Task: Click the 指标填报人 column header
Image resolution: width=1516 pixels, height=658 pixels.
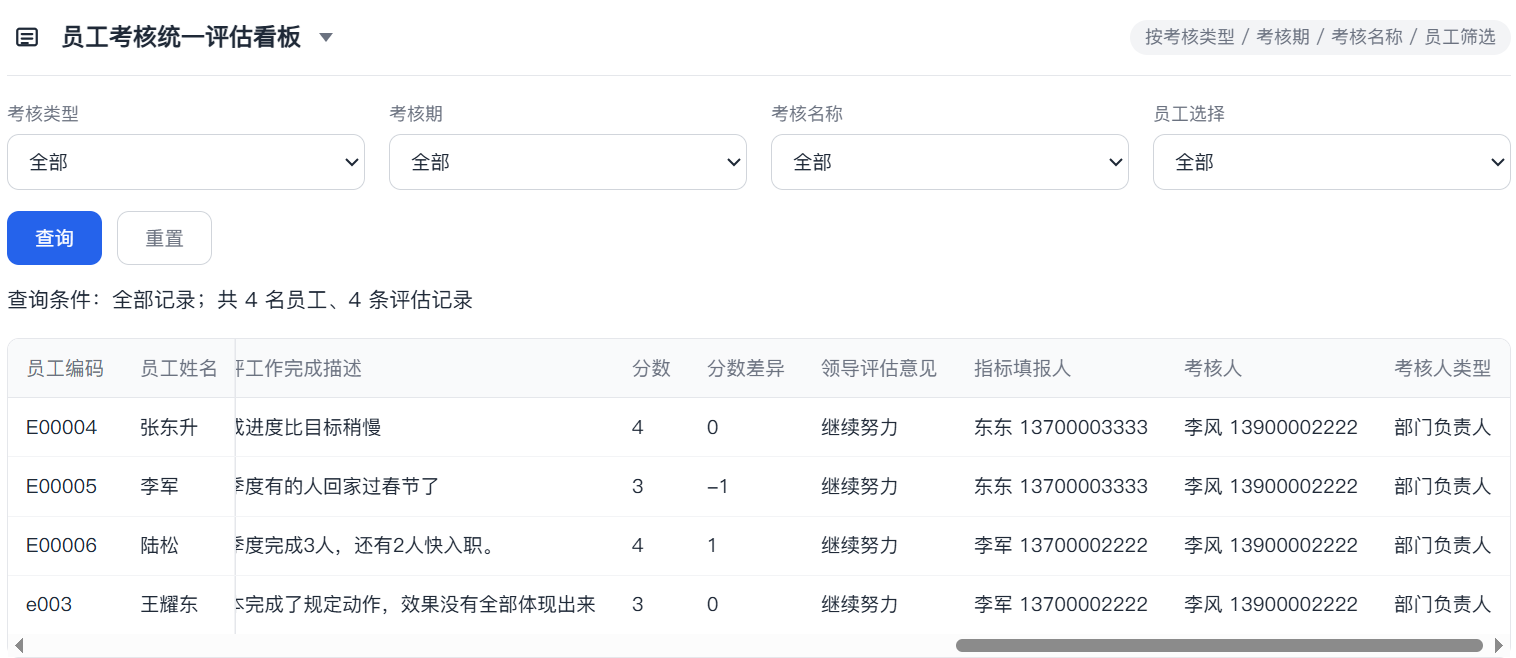Action: click(1022, 369)
